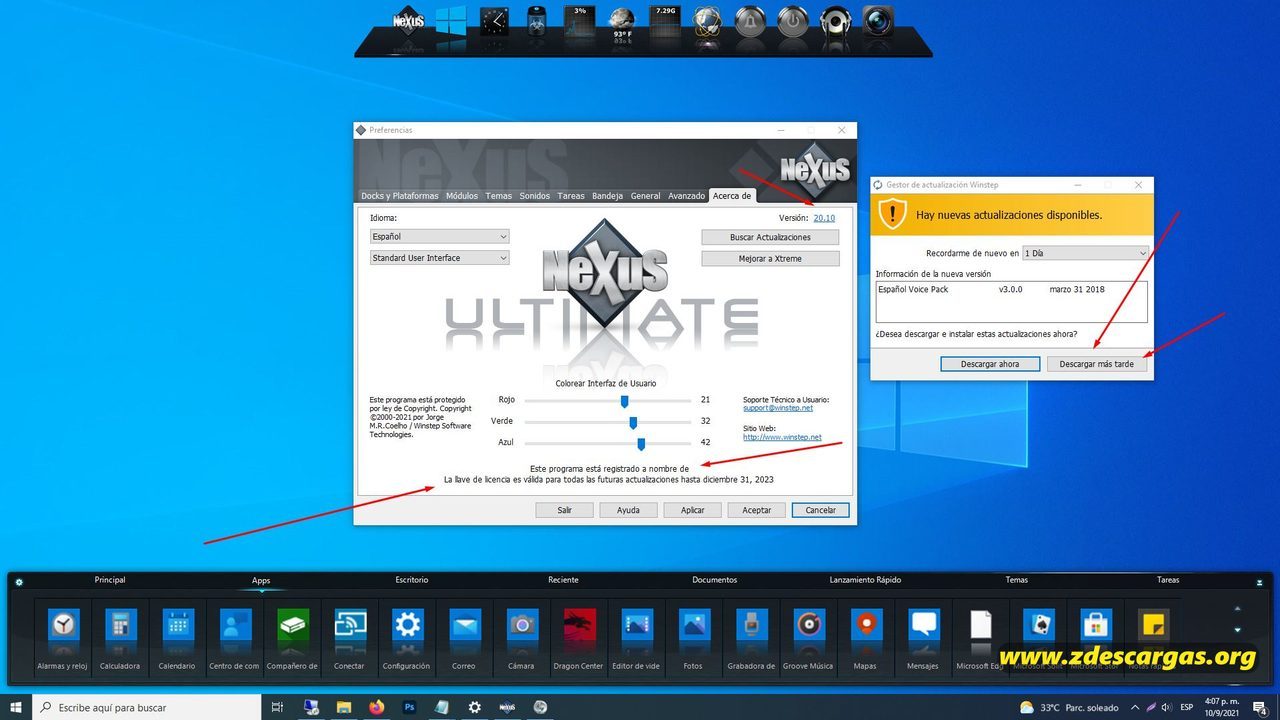This screenshot has height=720, width=1280.
Task: Open the Recordarme de nuevo 1 Día dropdown
Action: (x=1086, y=253)
